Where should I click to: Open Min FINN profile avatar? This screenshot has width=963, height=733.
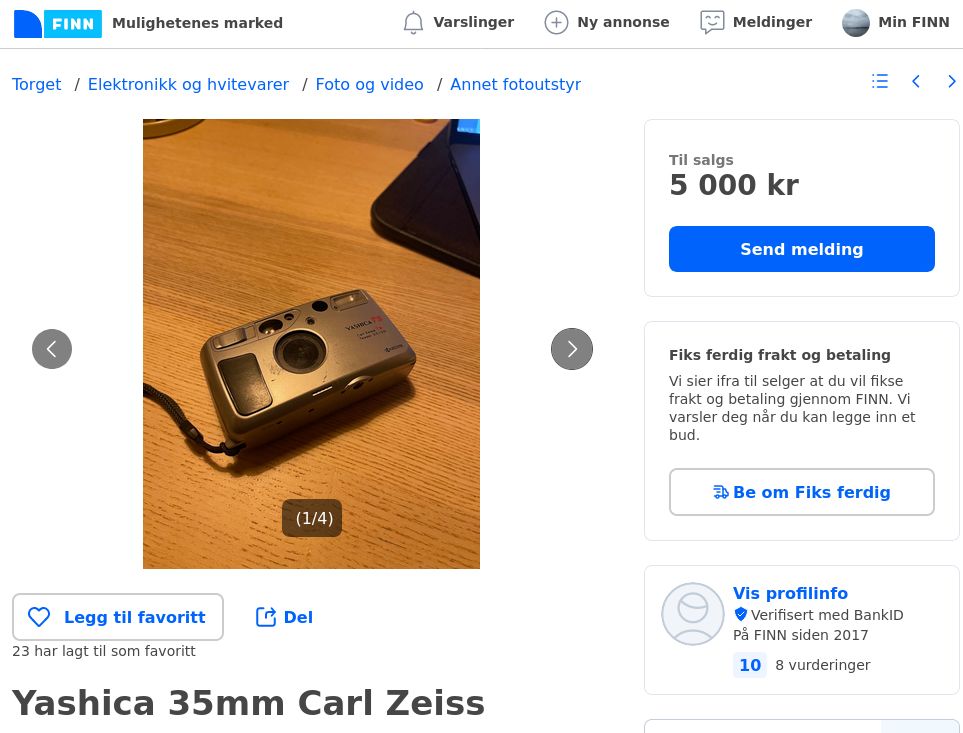click(856, 23)
